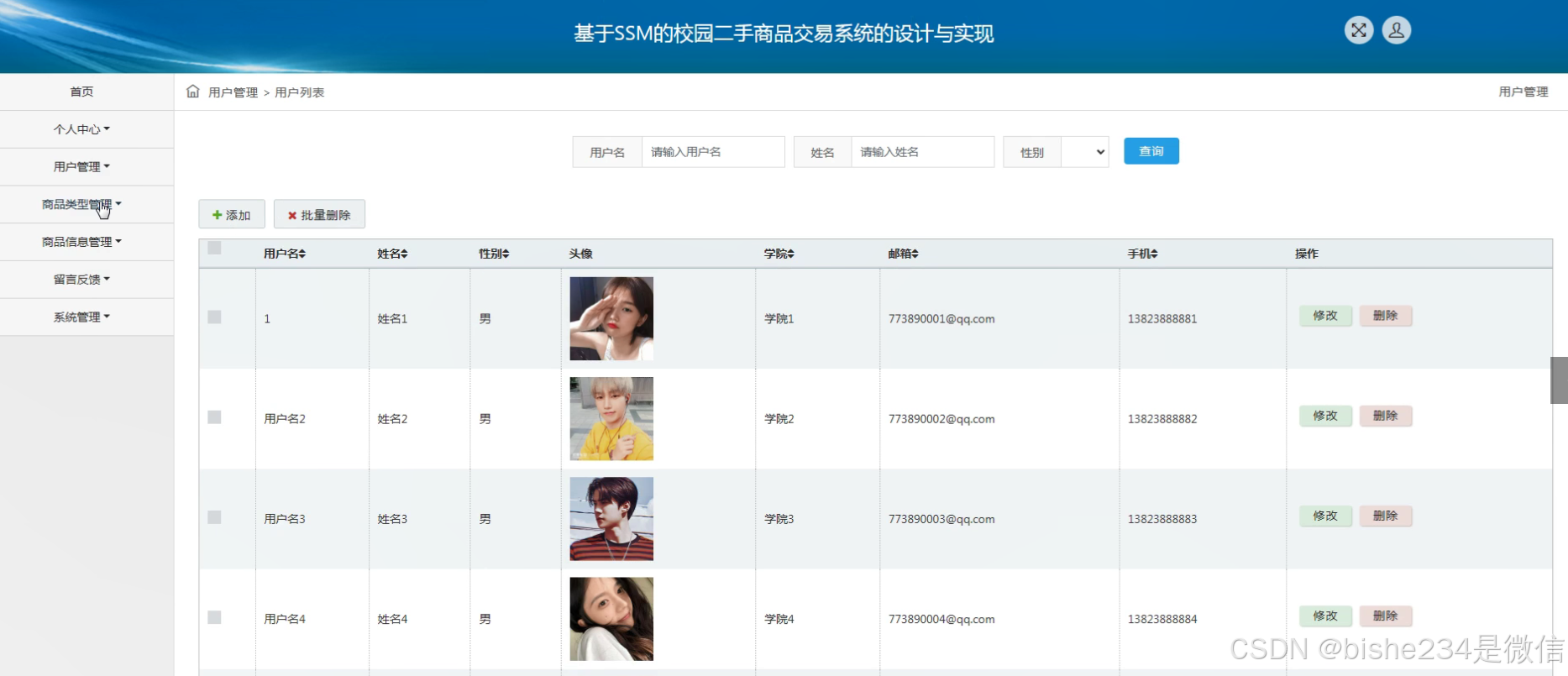Expand the 系统管理 sidebar menu
Viewport: 1568px width, 676px height.
[87, 317]
